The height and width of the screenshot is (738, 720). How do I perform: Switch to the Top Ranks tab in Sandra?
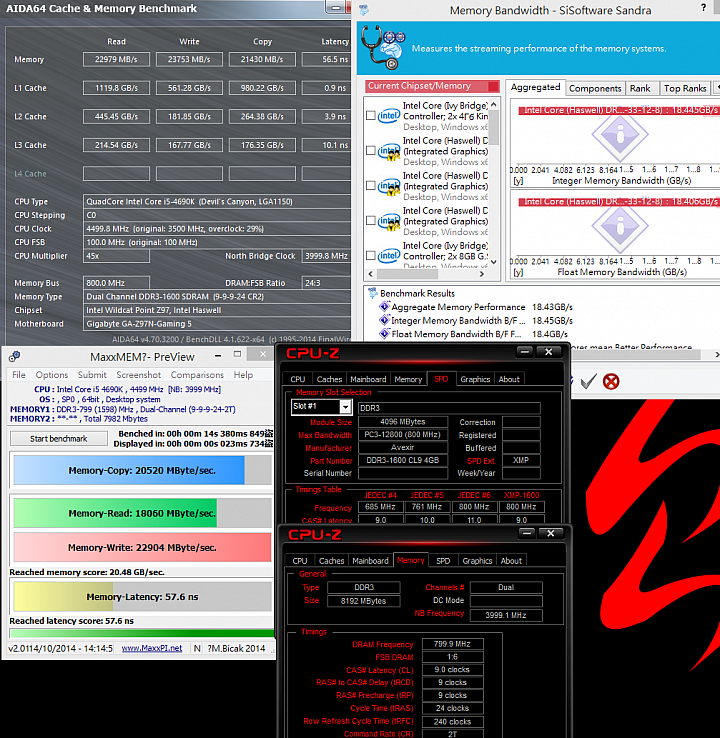pos(685,88)
